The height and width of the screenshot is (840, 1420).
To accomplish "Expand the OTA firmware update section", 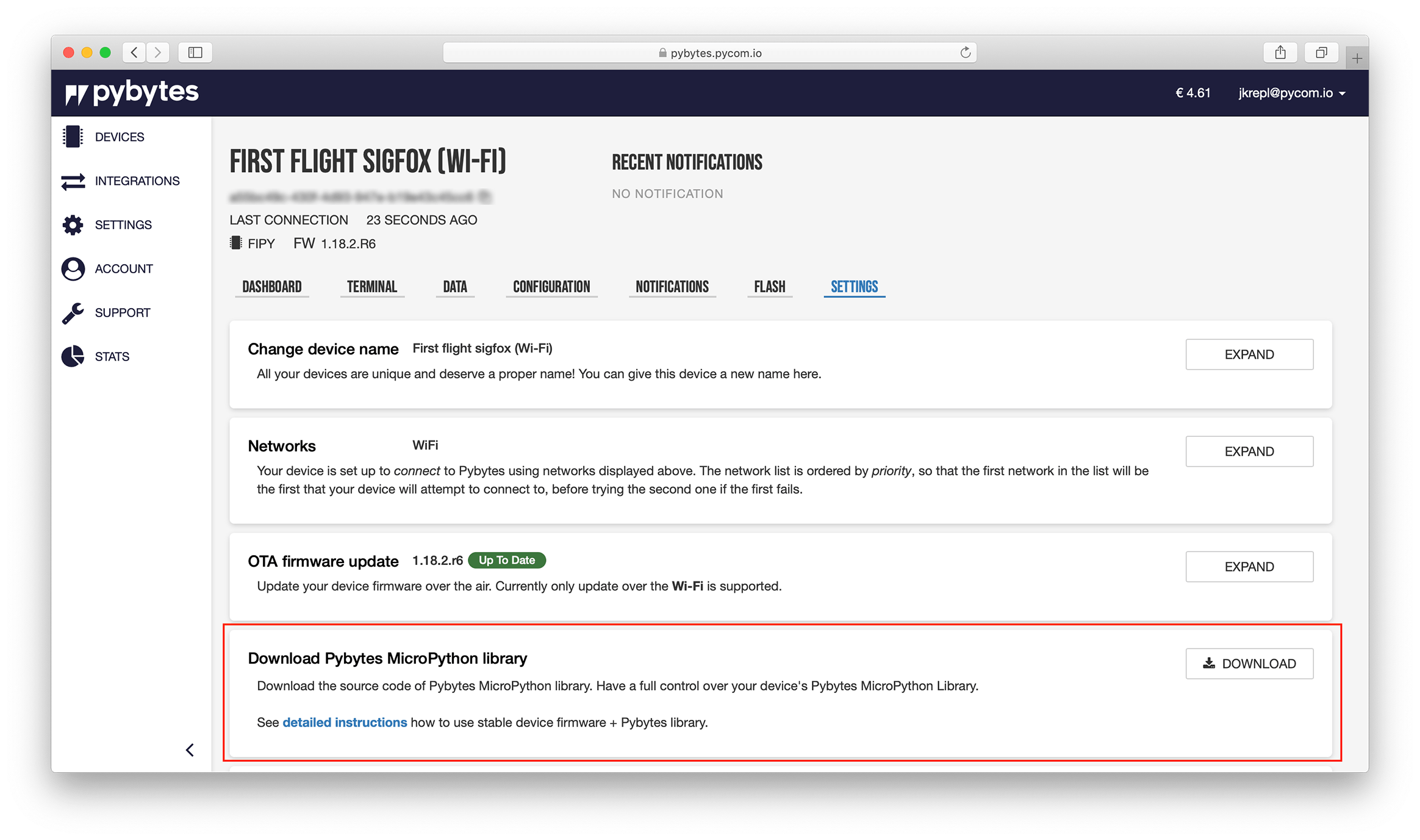I will [1249, 567].
